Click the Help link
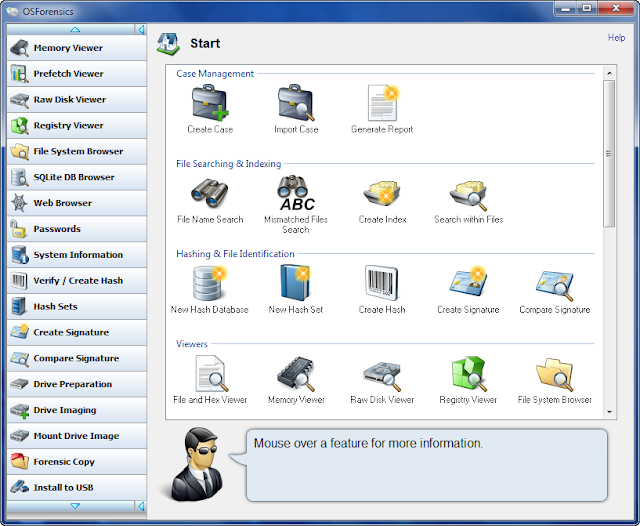Screen dimensions: 640x526 click(616, 38)
